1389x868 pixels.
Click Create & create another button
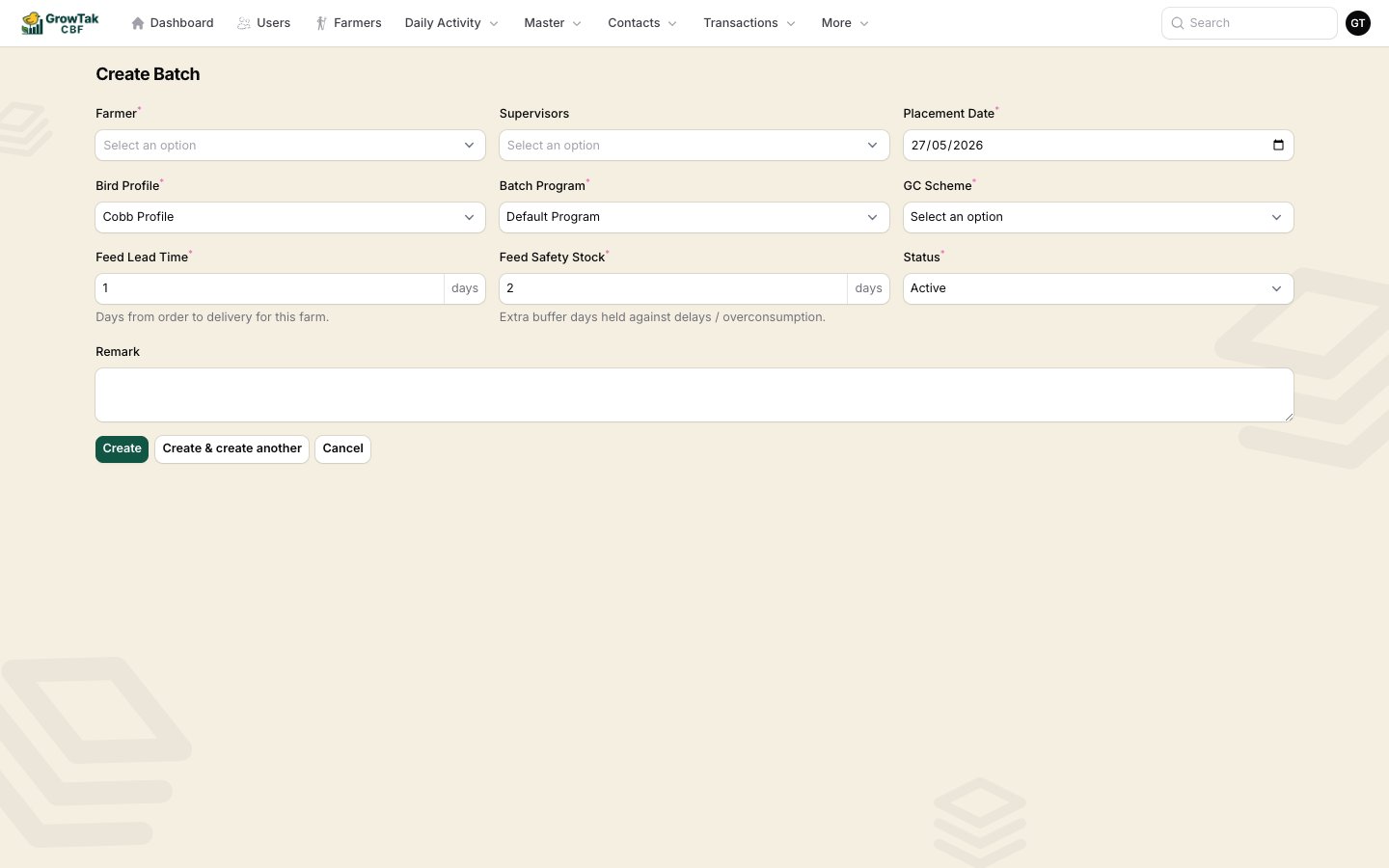click(x=232, y=448)
